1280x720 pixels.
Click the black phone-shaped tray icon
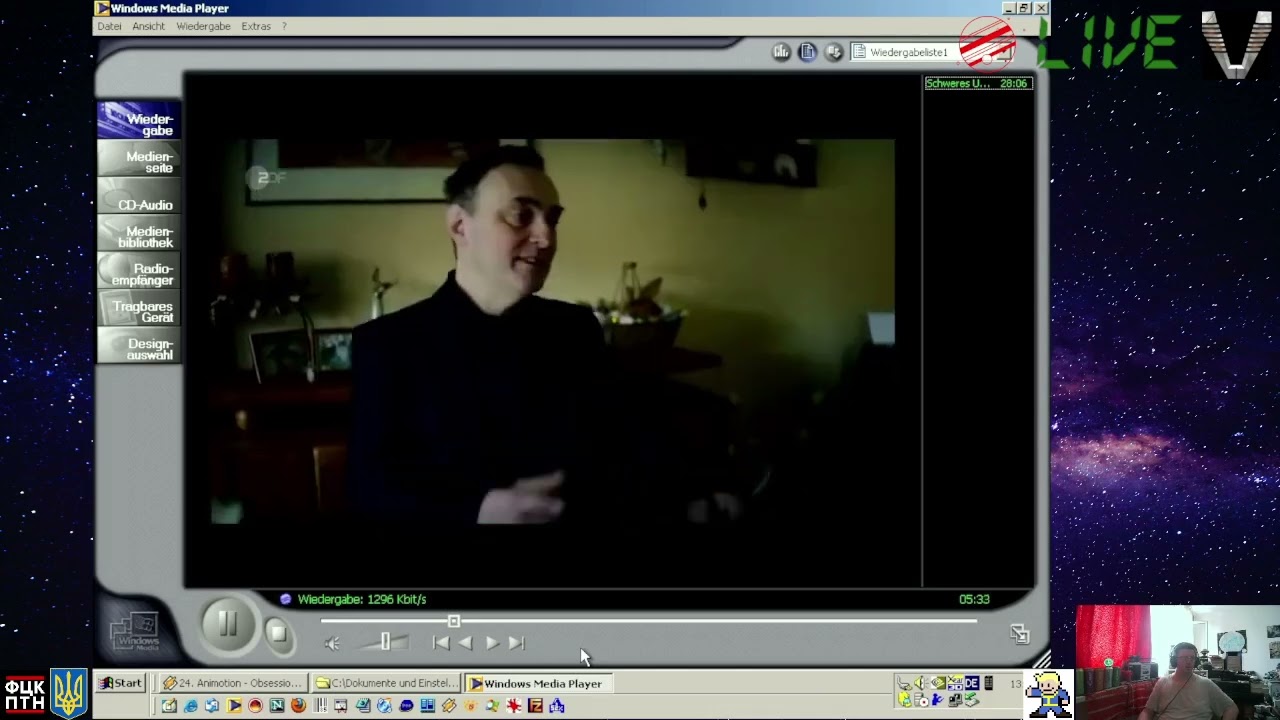tap(989, 684)
